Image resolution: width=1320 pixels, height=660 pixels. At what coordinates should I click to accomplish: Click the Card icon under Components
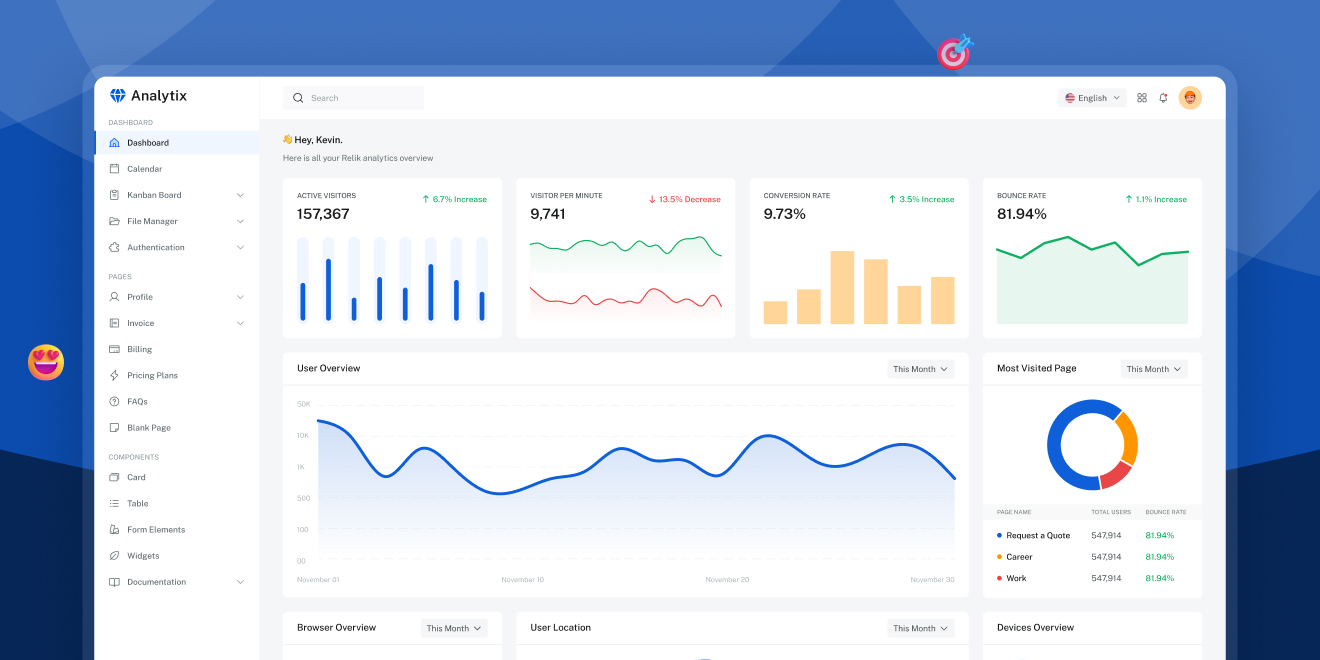114,477
